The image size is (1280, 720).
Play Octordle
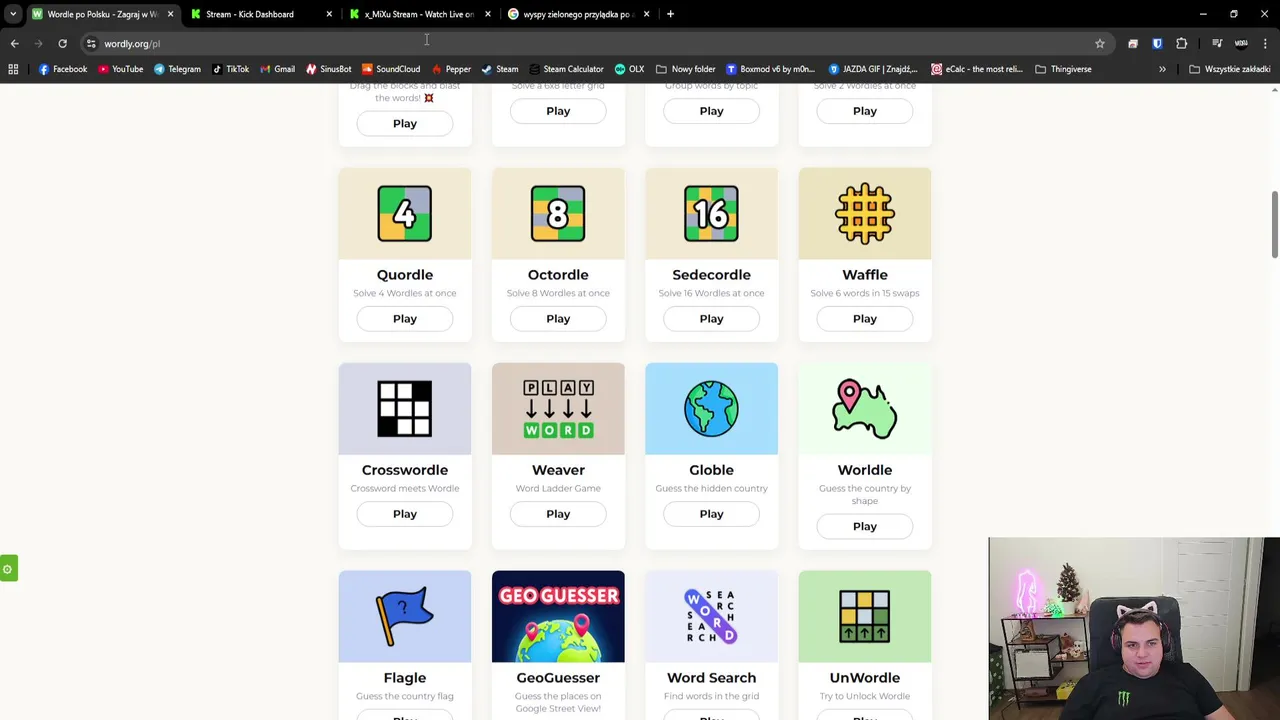(558, 318)
